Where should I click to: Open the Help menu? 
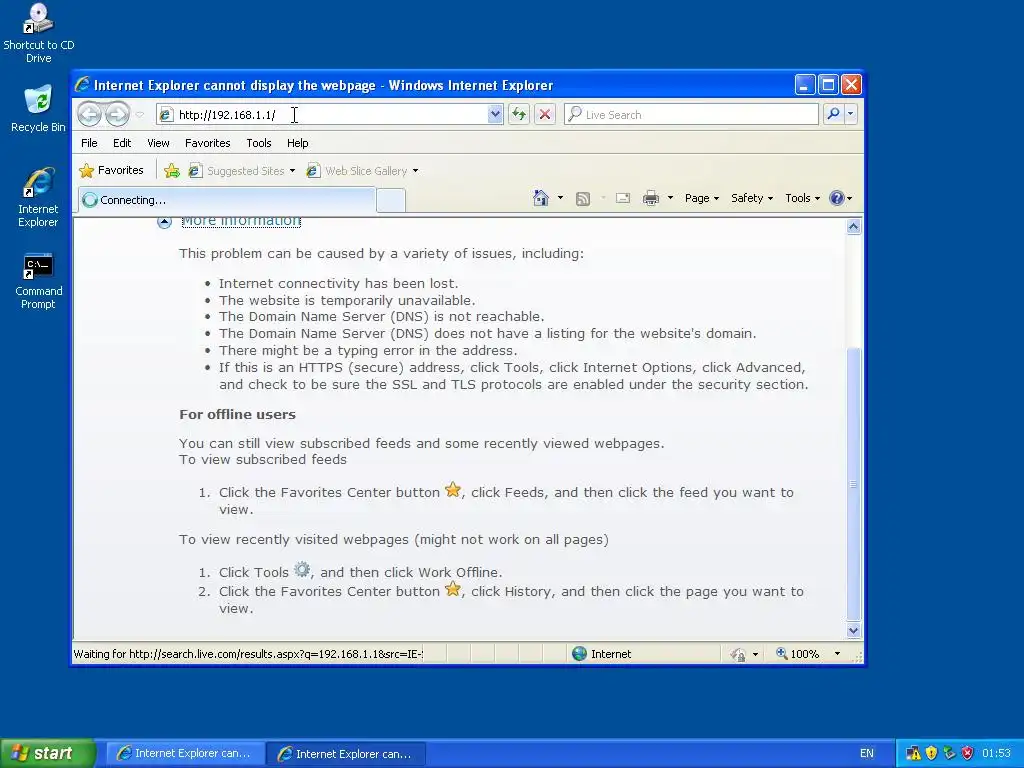click(297, 143)
